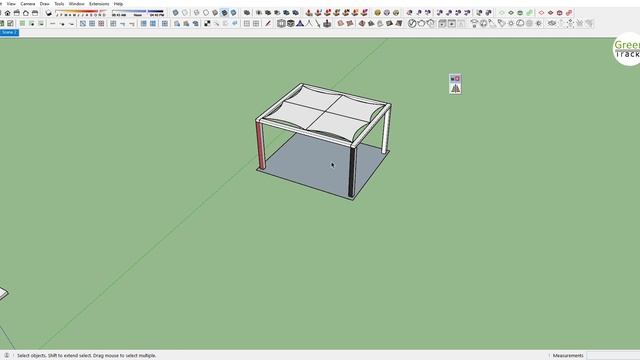This screenshot has width=640, height=360.
Task: Open the Window menu
Action: click(76, 4)
